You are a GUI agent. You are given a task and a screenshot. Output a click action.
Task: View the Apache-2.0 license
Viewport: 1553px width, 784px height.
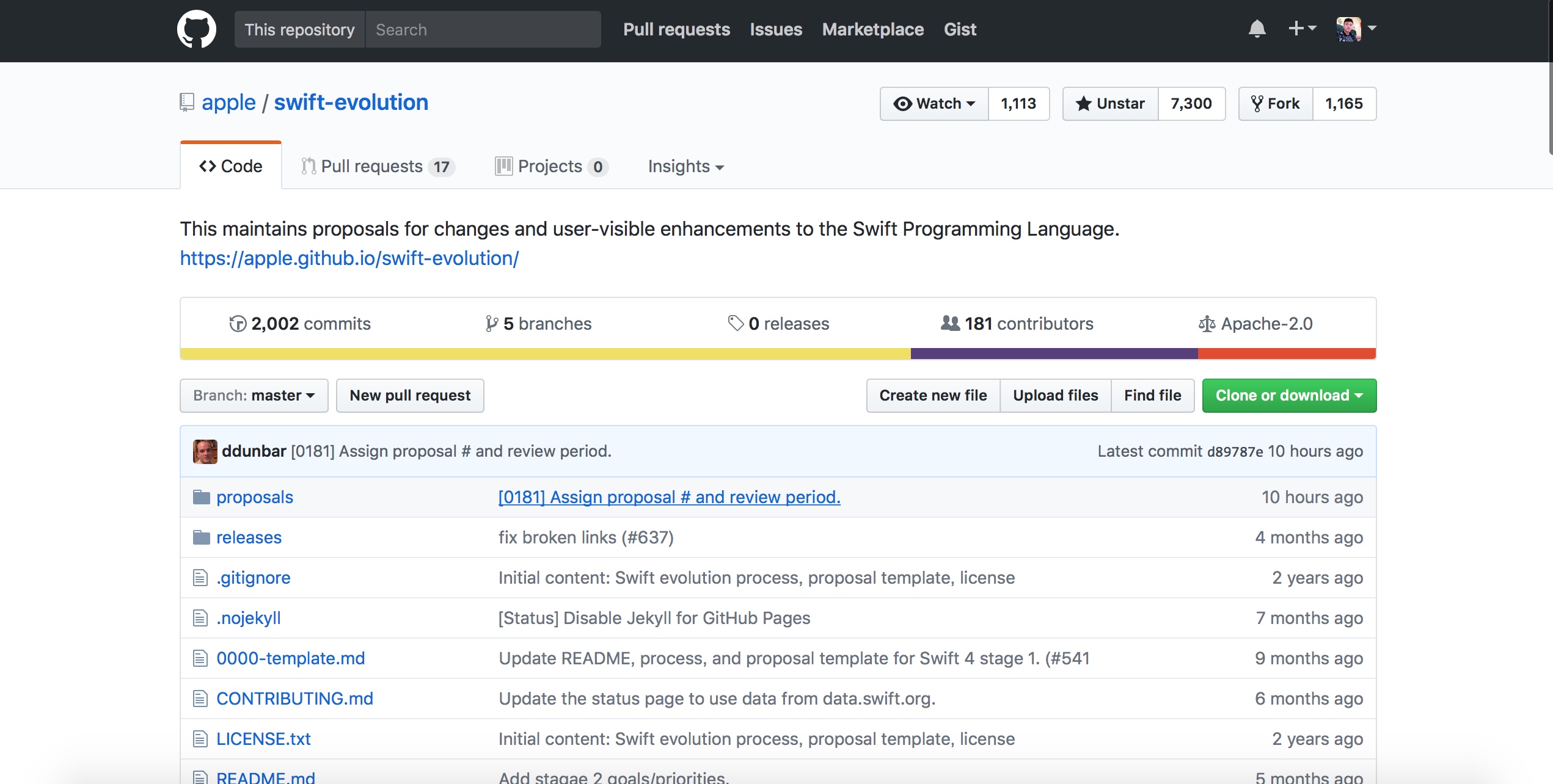click(1255, 324)
